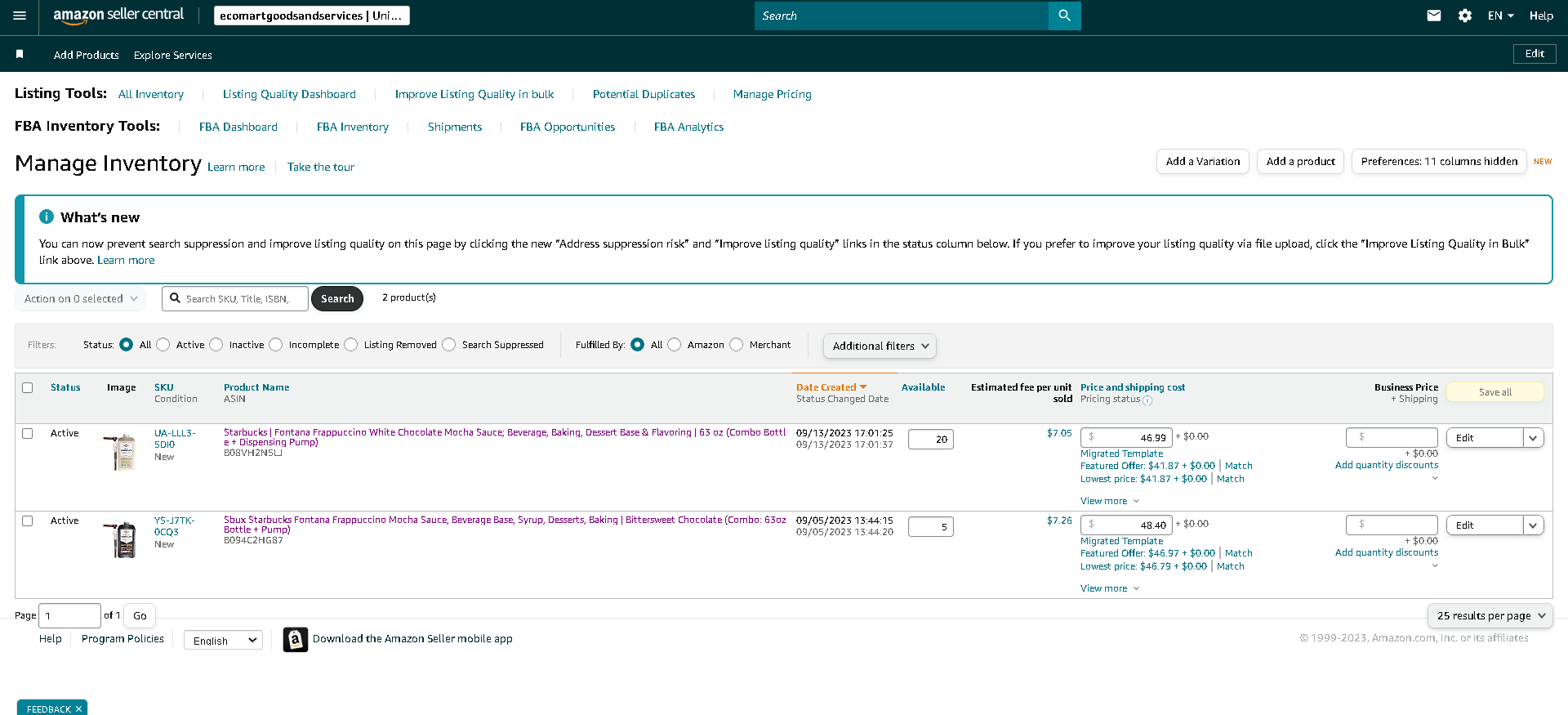This screenshot has height=715, width=1568.
Task: Open the All Inventory listing tool
Action: tap(151, 95)
